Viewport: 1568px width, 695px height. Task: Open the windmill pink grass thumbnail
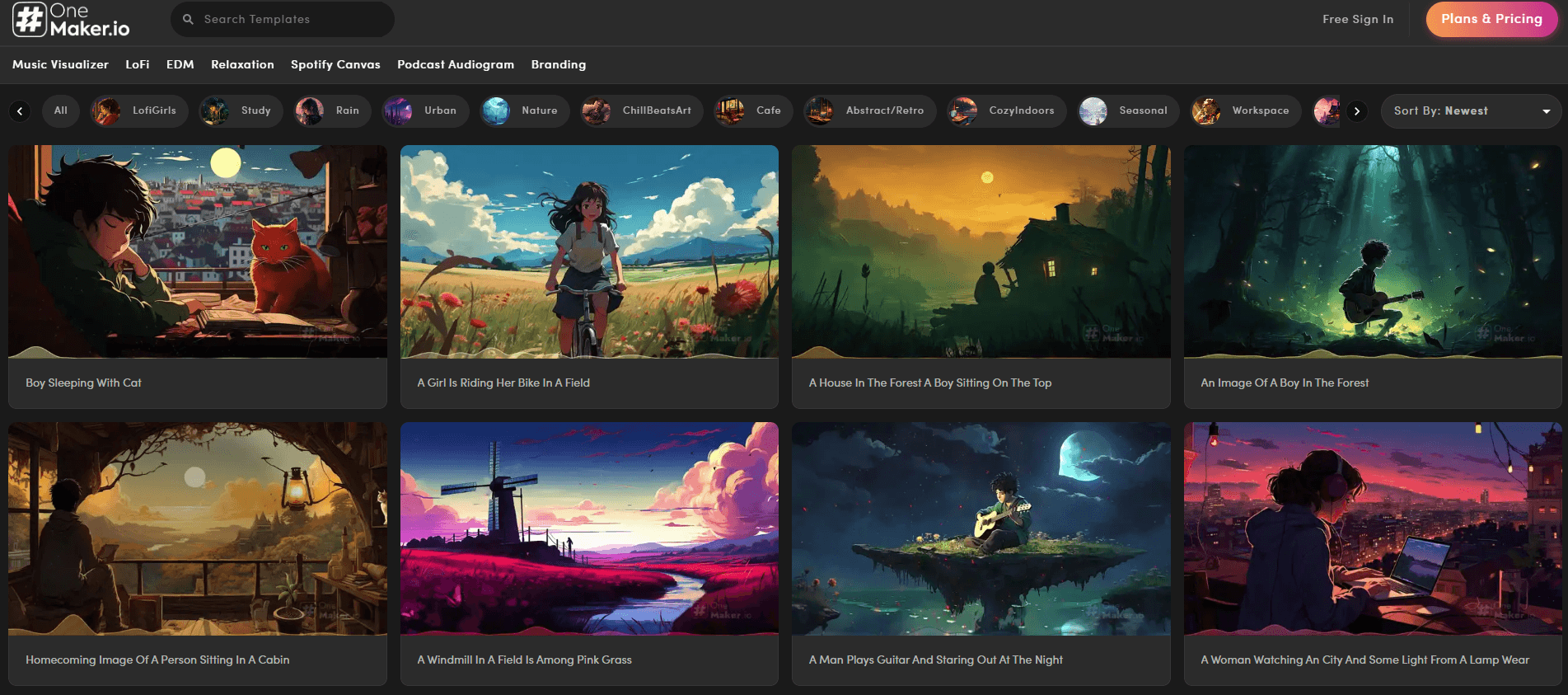tap(589, 528)
